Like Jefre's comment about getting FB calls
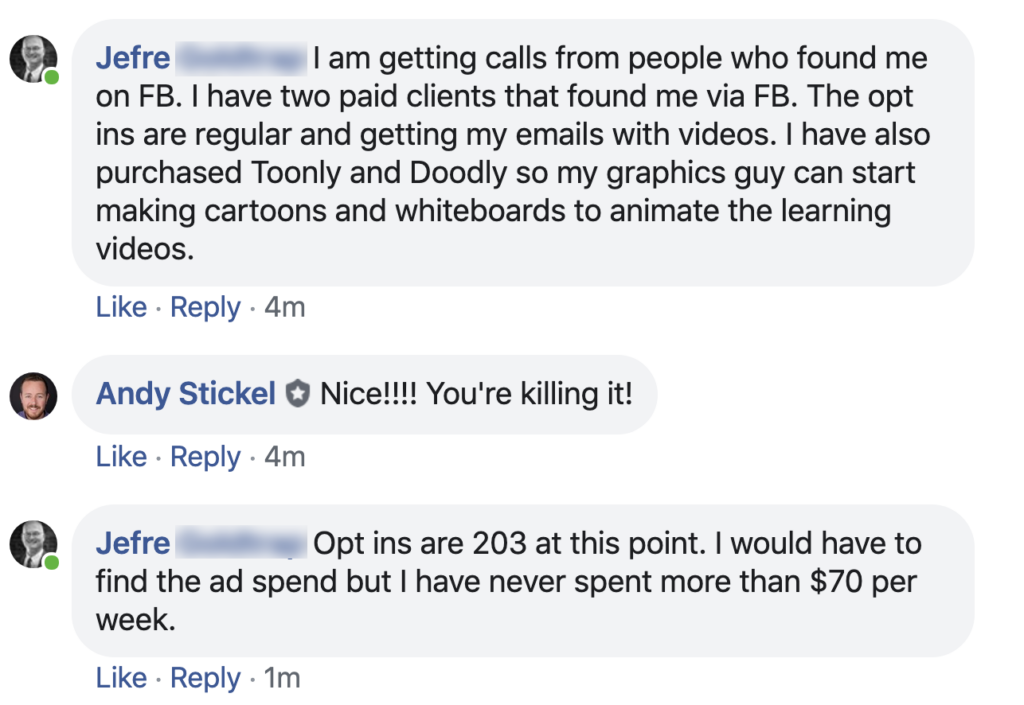 (x=121, y=307)
